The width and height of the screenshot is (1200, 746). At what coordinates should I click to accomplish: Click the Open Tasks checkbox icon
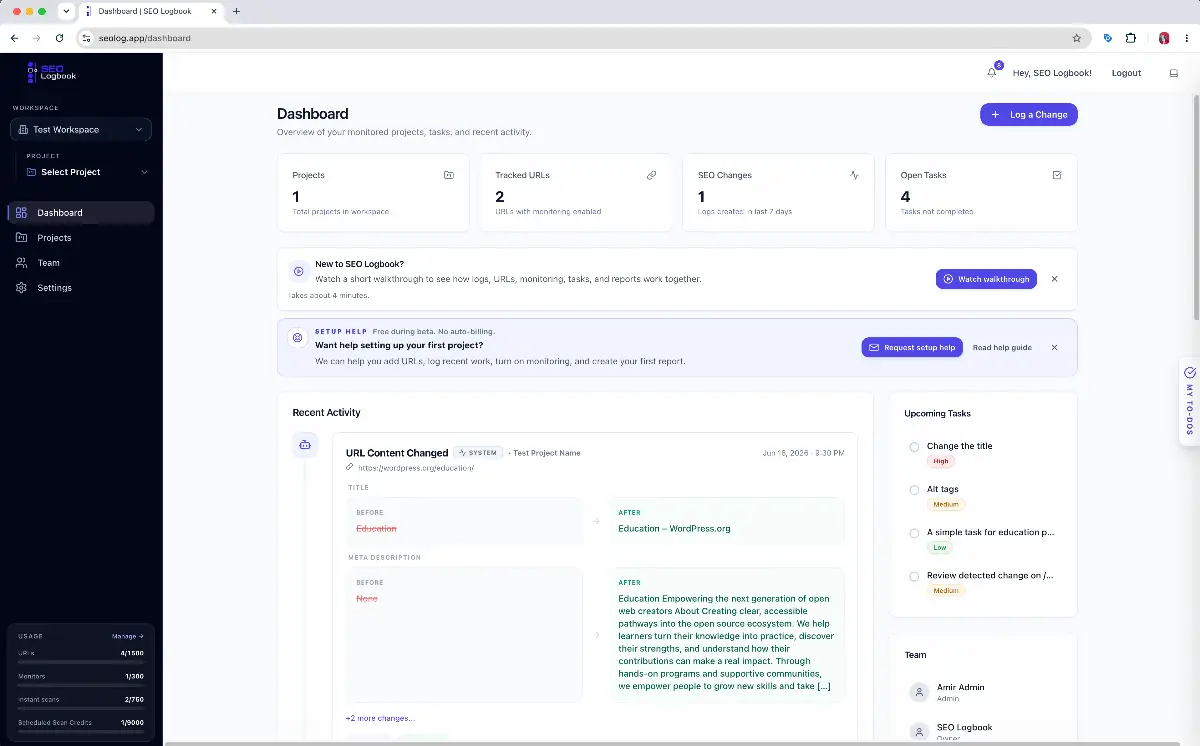tap(1057, 175)
